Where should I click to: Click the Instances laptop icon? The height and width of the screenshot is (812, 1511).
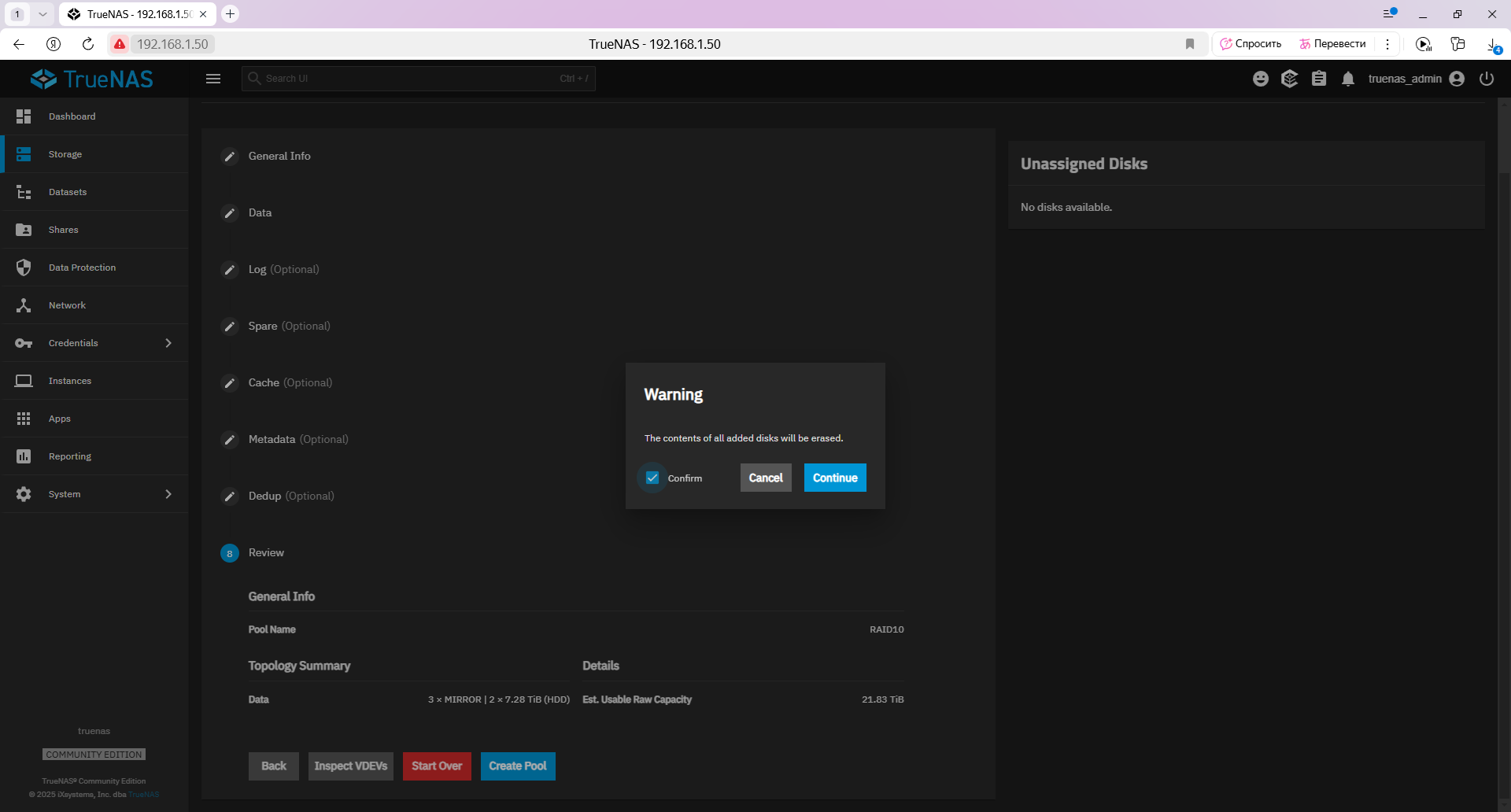24,381
